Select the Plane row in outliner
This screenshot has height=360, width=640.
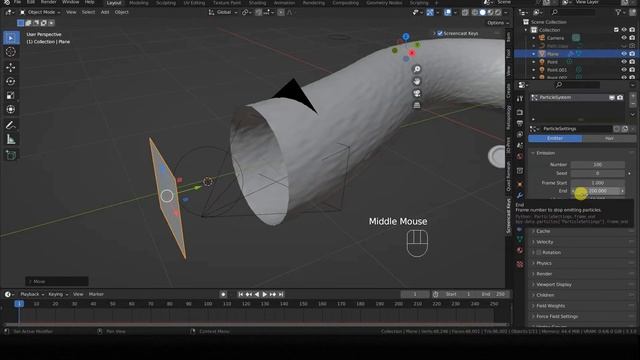pos(576,54)
